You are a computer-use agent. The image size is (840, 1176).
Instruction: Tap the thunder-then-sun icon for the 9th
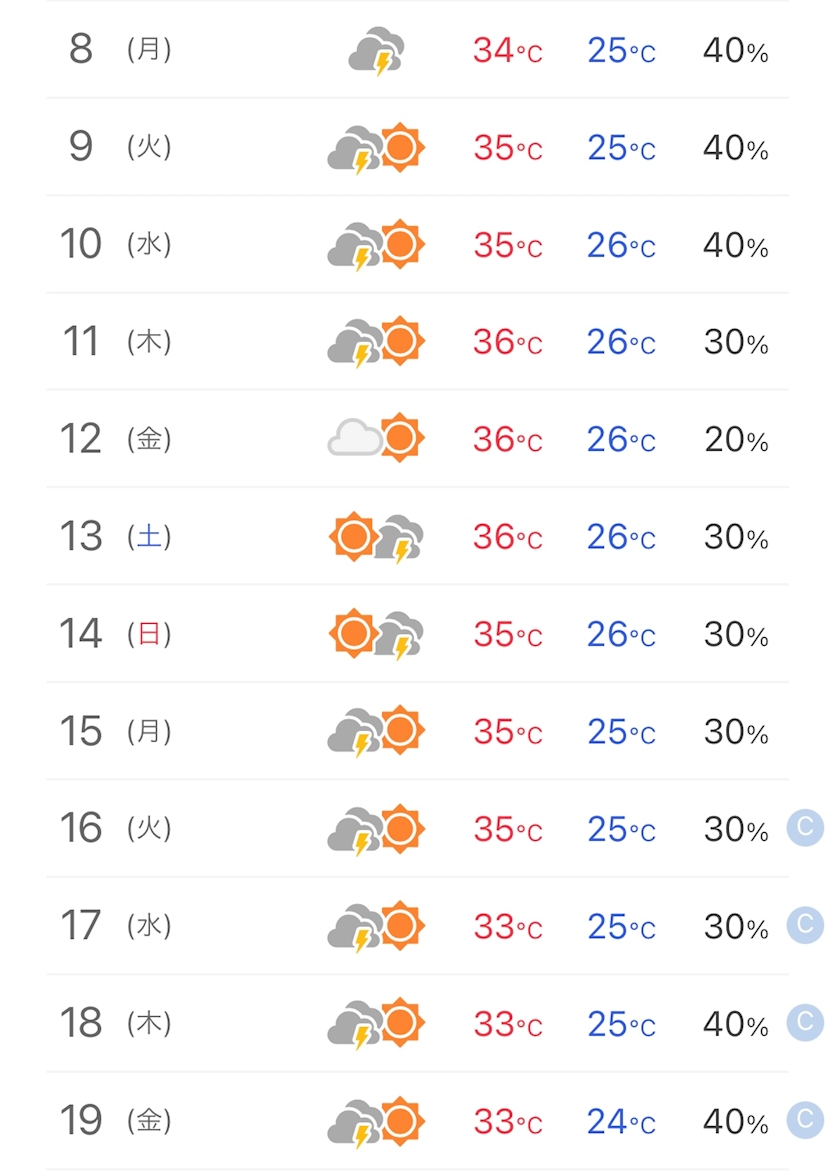pos(376,148)
